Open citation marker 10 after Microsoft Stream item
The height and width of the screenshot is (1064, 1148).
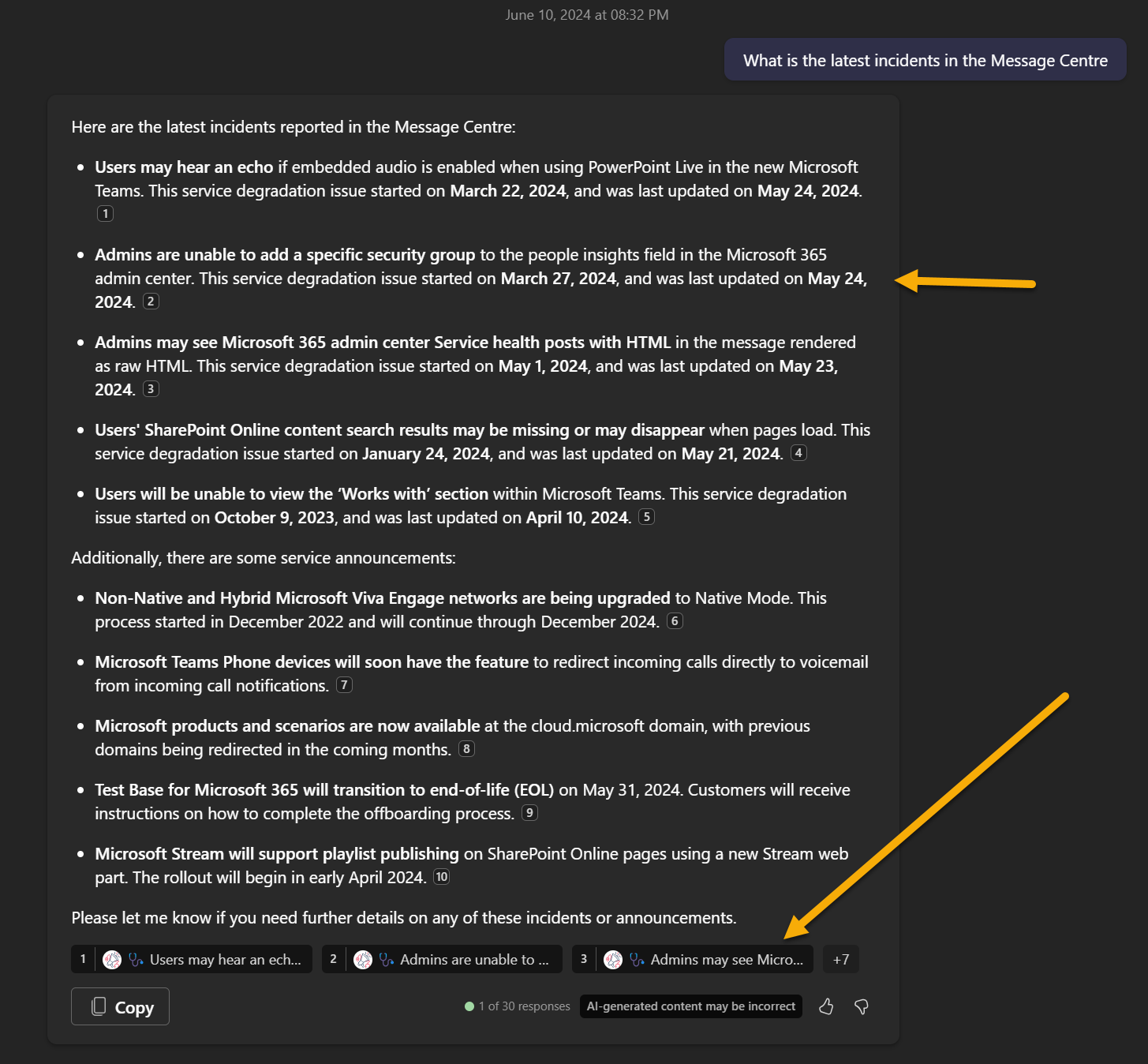click(442, 877)
